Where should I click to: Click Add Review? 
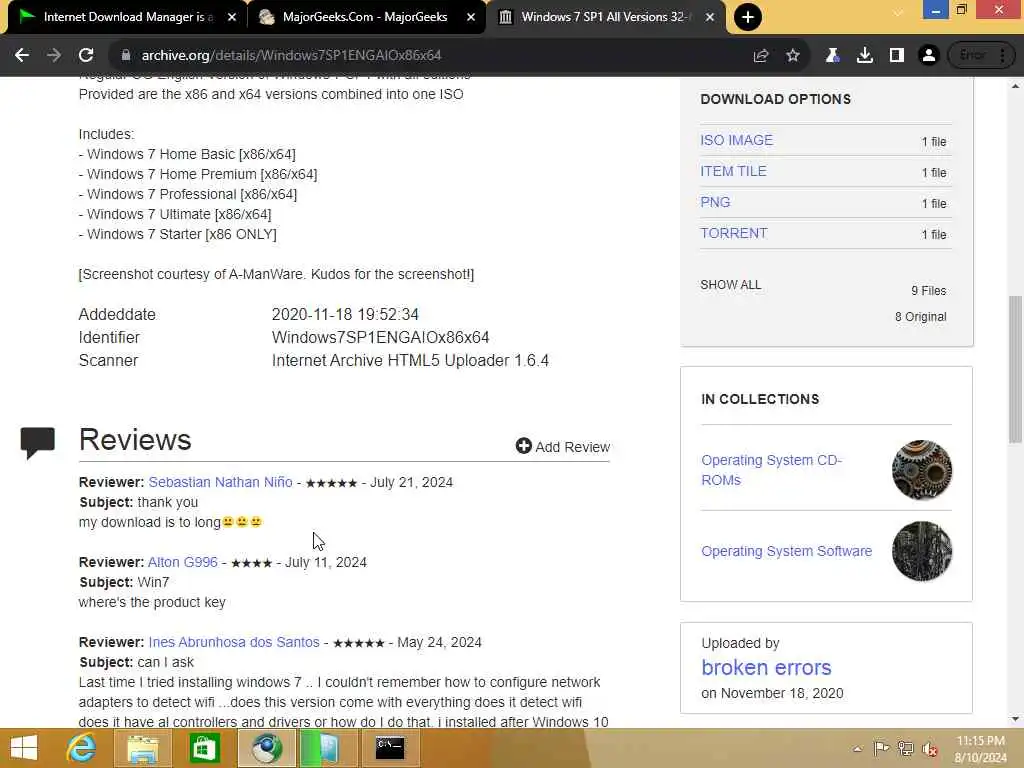point(563,447)
